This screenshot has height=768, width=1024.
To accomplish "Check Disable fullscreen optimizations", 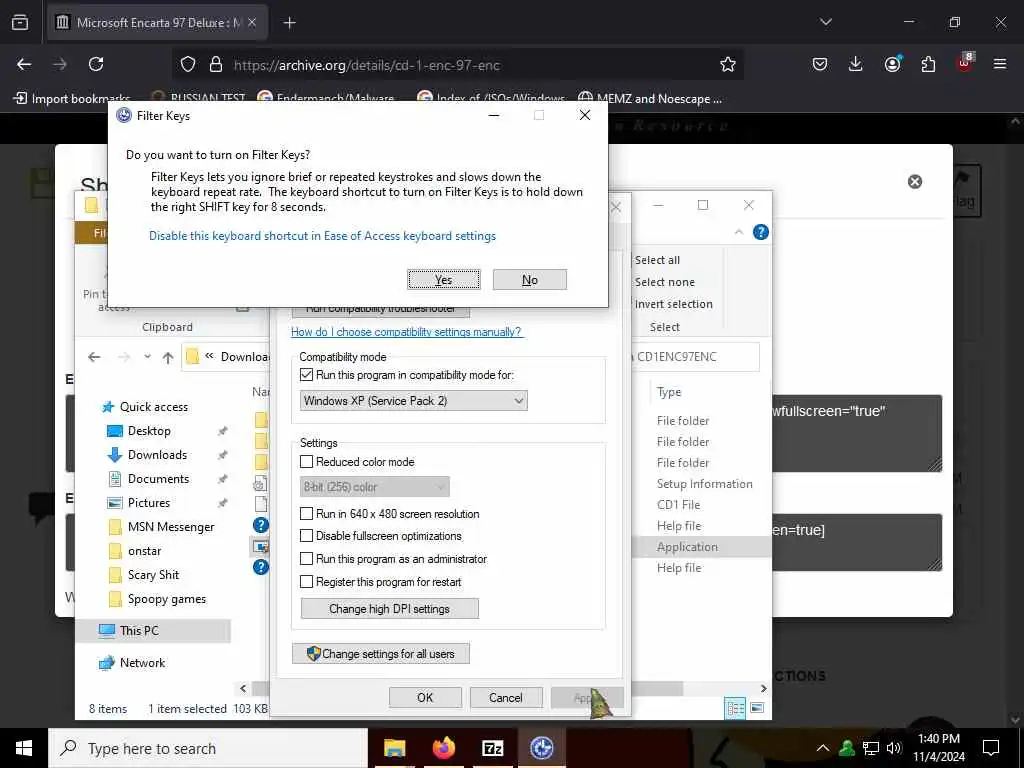I will tap(306, 536).
